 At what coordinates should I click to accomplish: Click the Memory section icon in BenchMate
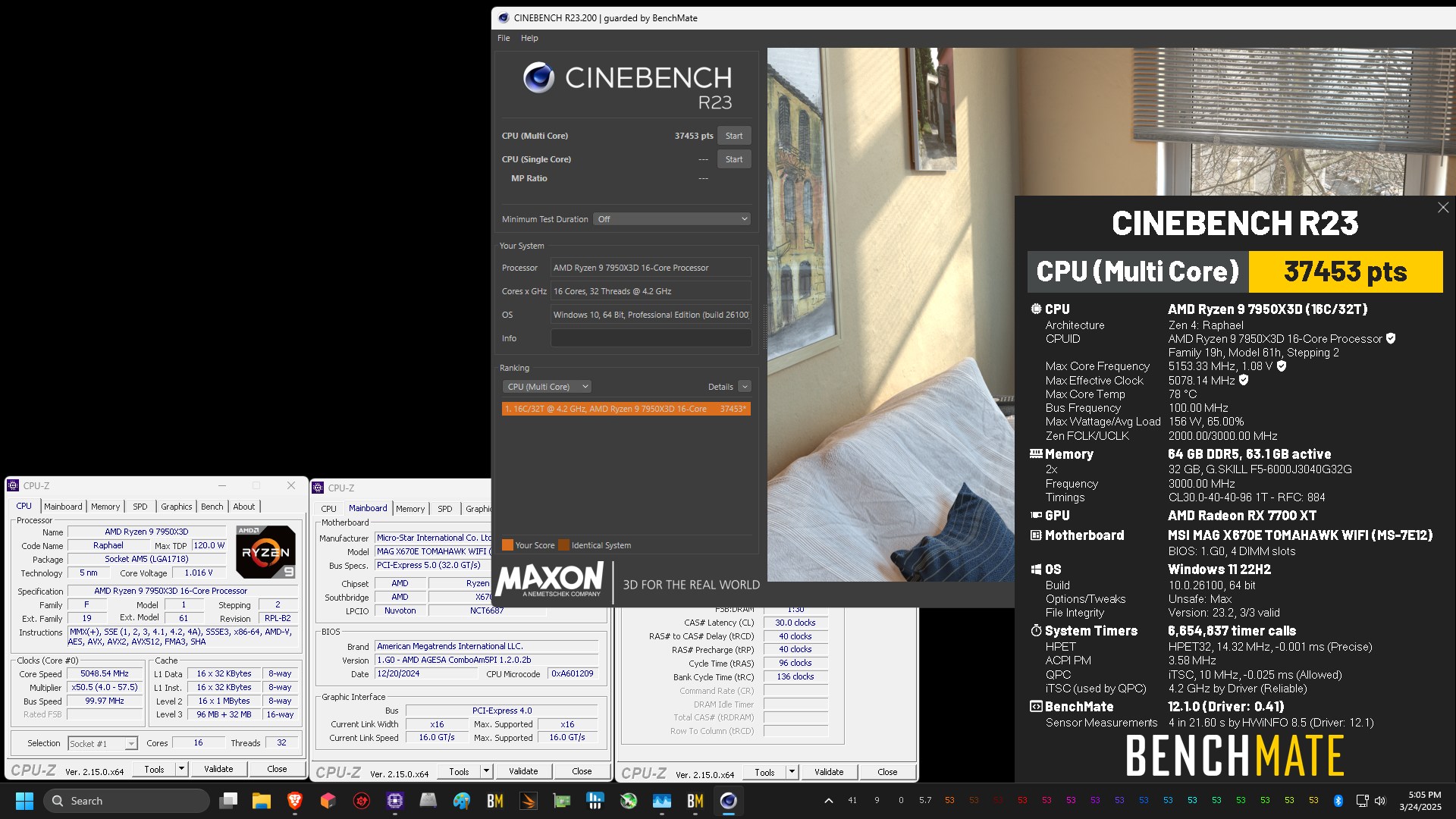pos(1036,453)
